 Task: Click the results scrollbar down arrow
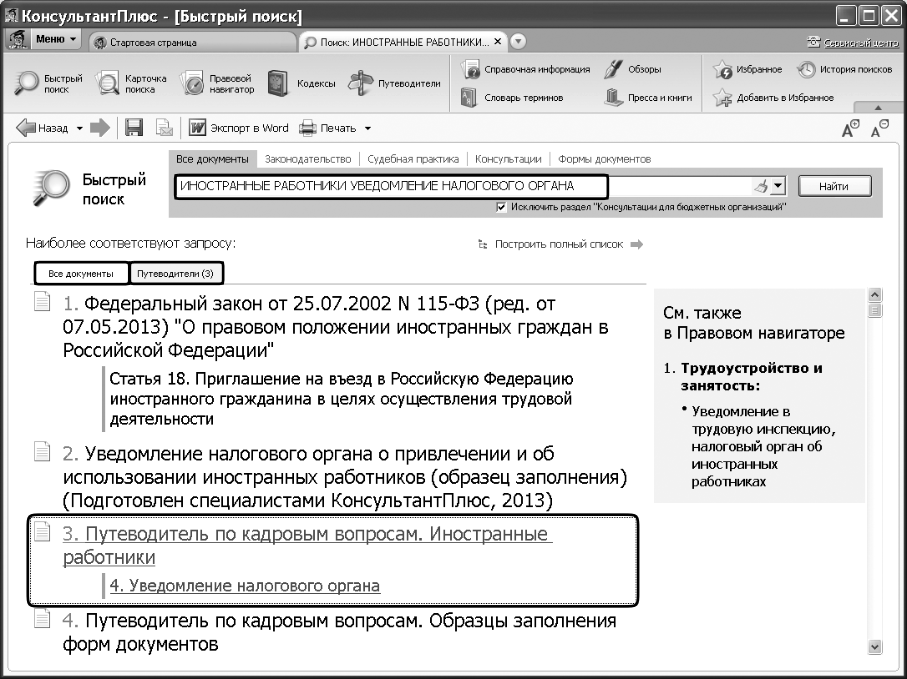875,647
